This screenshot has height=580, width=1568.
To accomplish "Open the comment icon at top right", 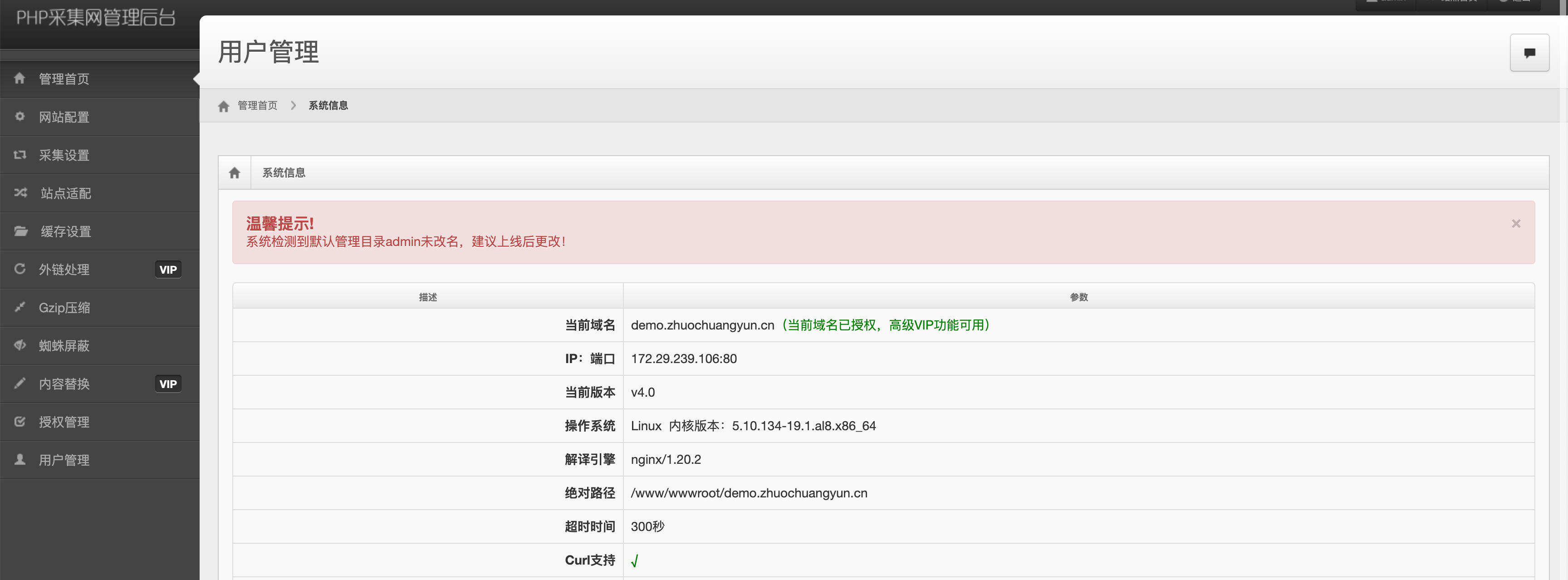I will pyautogui.click(x=1529, y=52).
